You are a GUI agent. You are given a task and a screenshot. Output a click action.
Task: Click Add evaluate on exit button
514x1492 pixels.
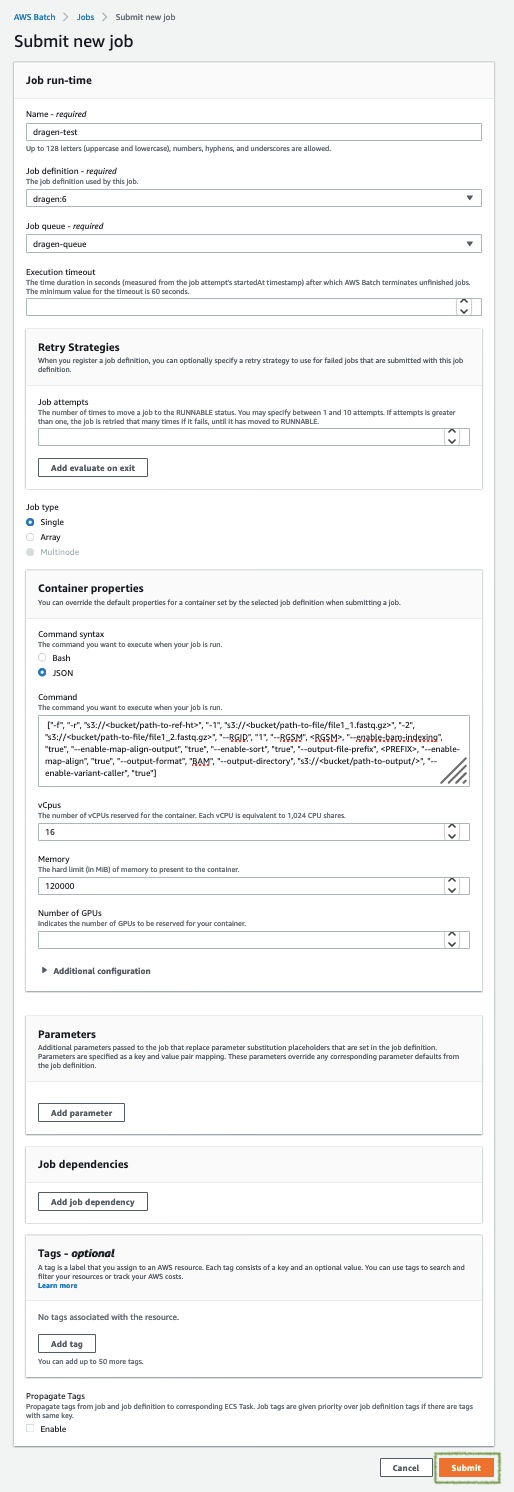[93, 467]
